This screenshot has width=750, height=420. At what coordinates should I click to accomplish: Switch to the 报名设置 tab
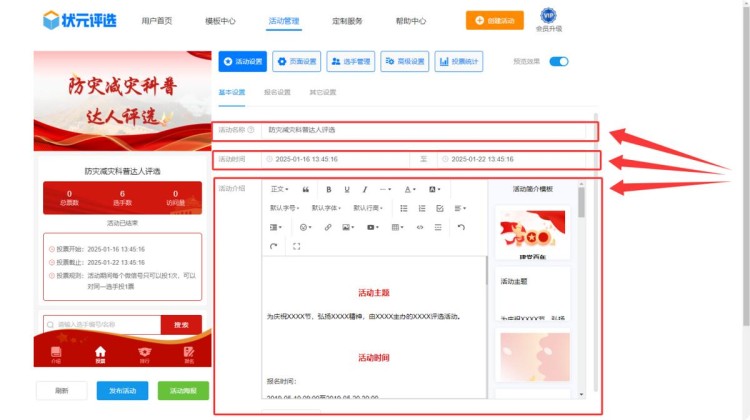coord(277,92)
